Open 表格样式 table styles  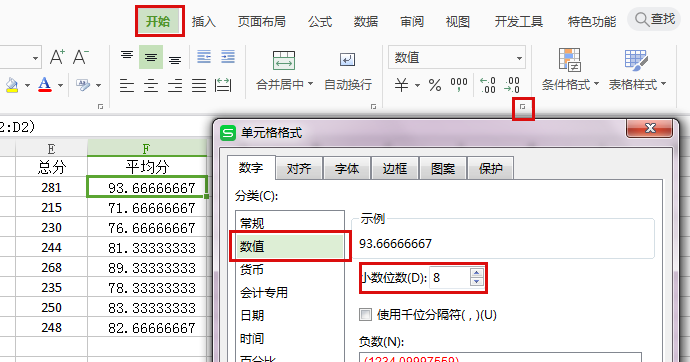click(637, 70)
